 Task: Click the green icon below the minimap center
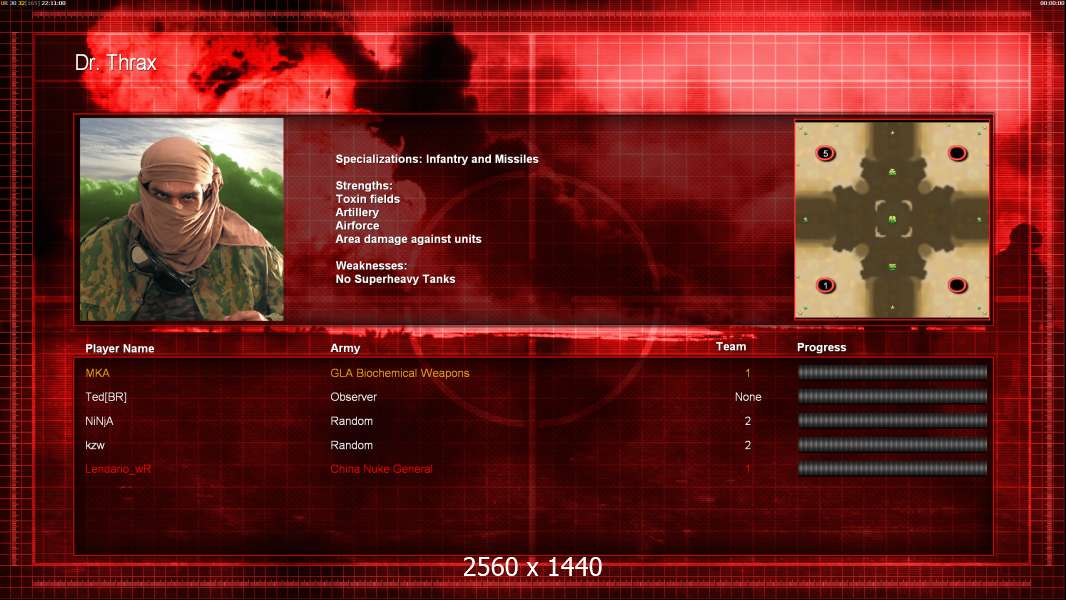pos(893,267)
